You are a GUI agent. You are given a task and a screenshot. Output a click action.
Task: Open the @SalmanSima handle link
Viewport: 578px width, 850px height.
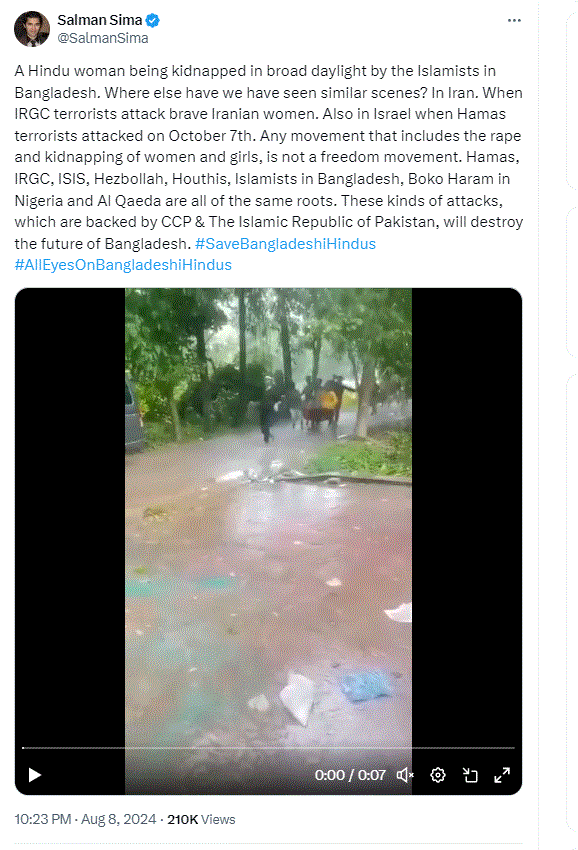tap(103, 38)
